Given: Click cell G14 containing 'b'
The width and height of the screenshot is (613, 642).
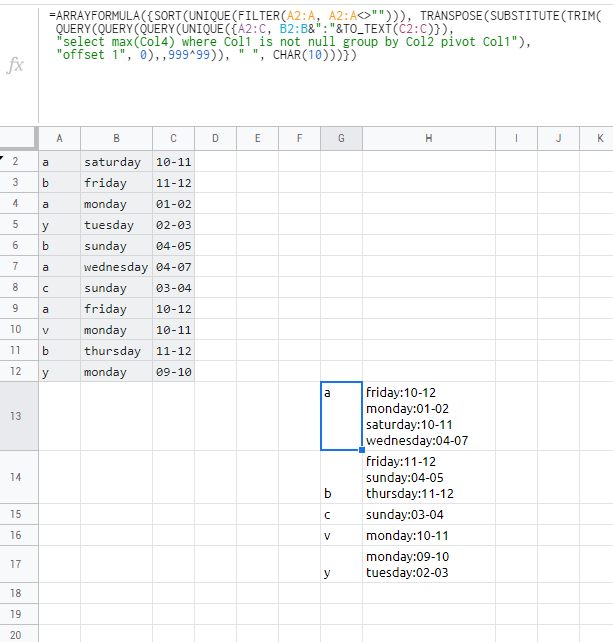Looking at the screenshot, I should point(342,477).
